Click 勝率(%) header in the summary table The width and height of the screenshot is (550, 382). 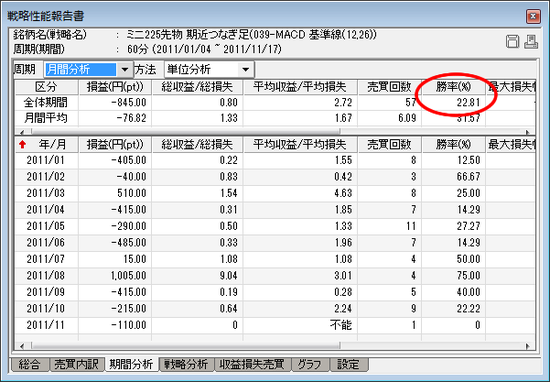pos(454,87)
